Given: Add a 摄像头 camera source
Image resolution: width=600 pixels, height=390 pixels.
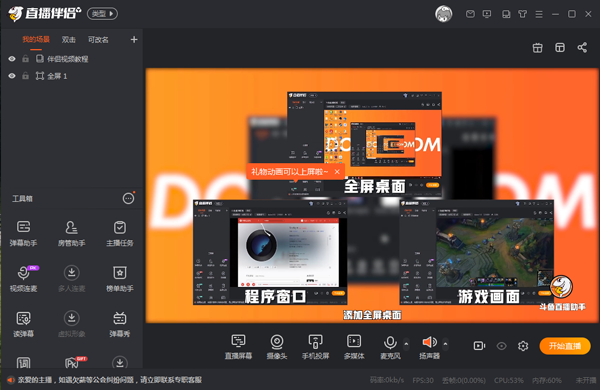Looking at the screenshot, I should (x=277, y=347).
